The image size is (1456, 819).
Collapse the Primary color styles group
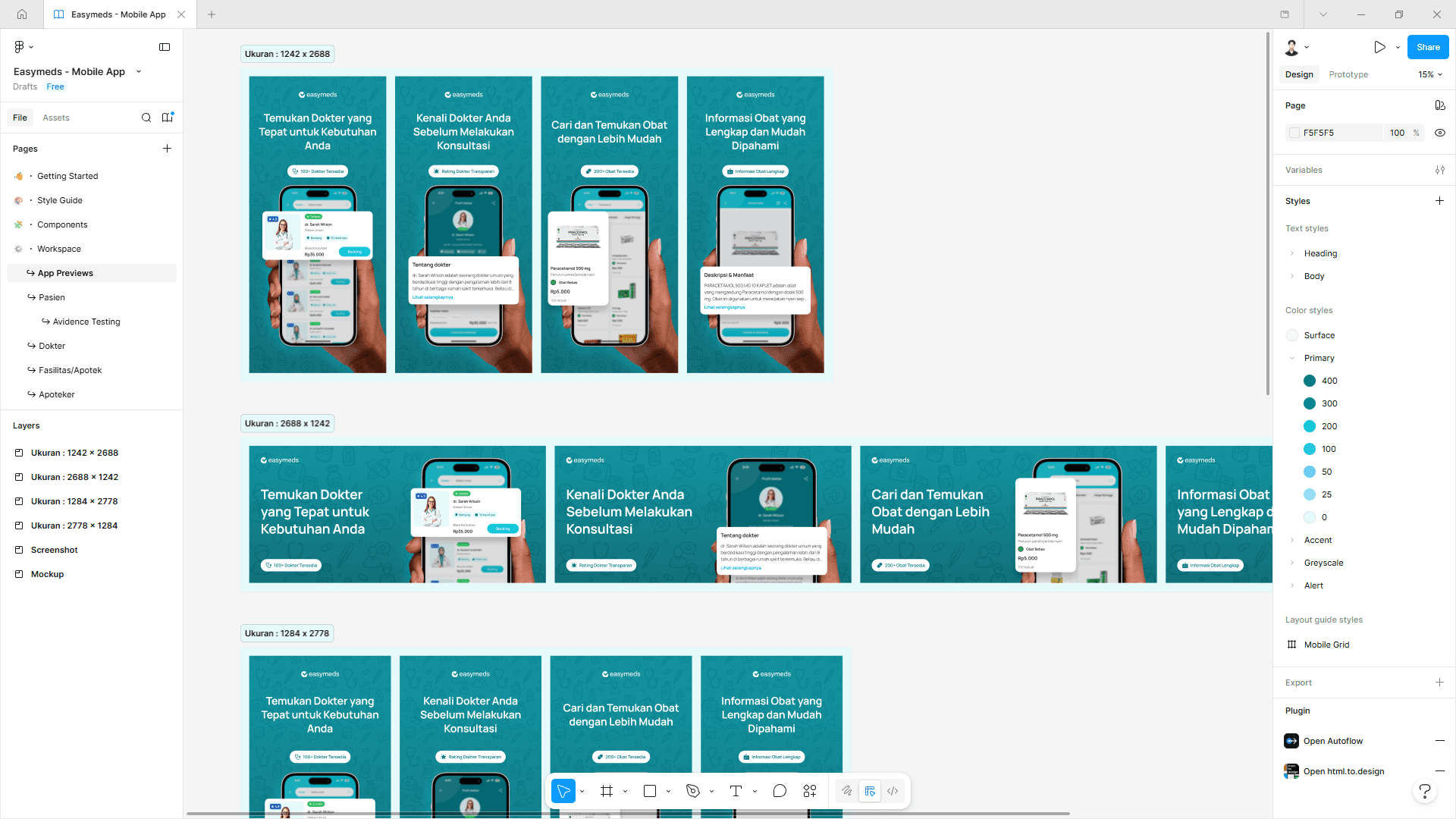click(x=1292, y=358)
